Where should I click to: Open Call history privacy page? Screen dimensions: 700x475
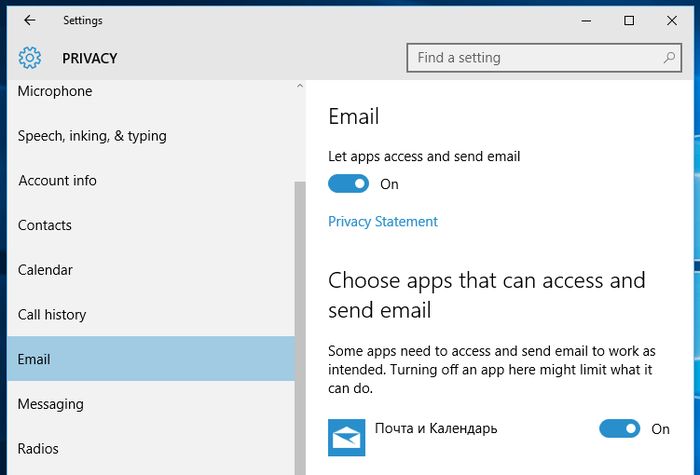[52, 315]
